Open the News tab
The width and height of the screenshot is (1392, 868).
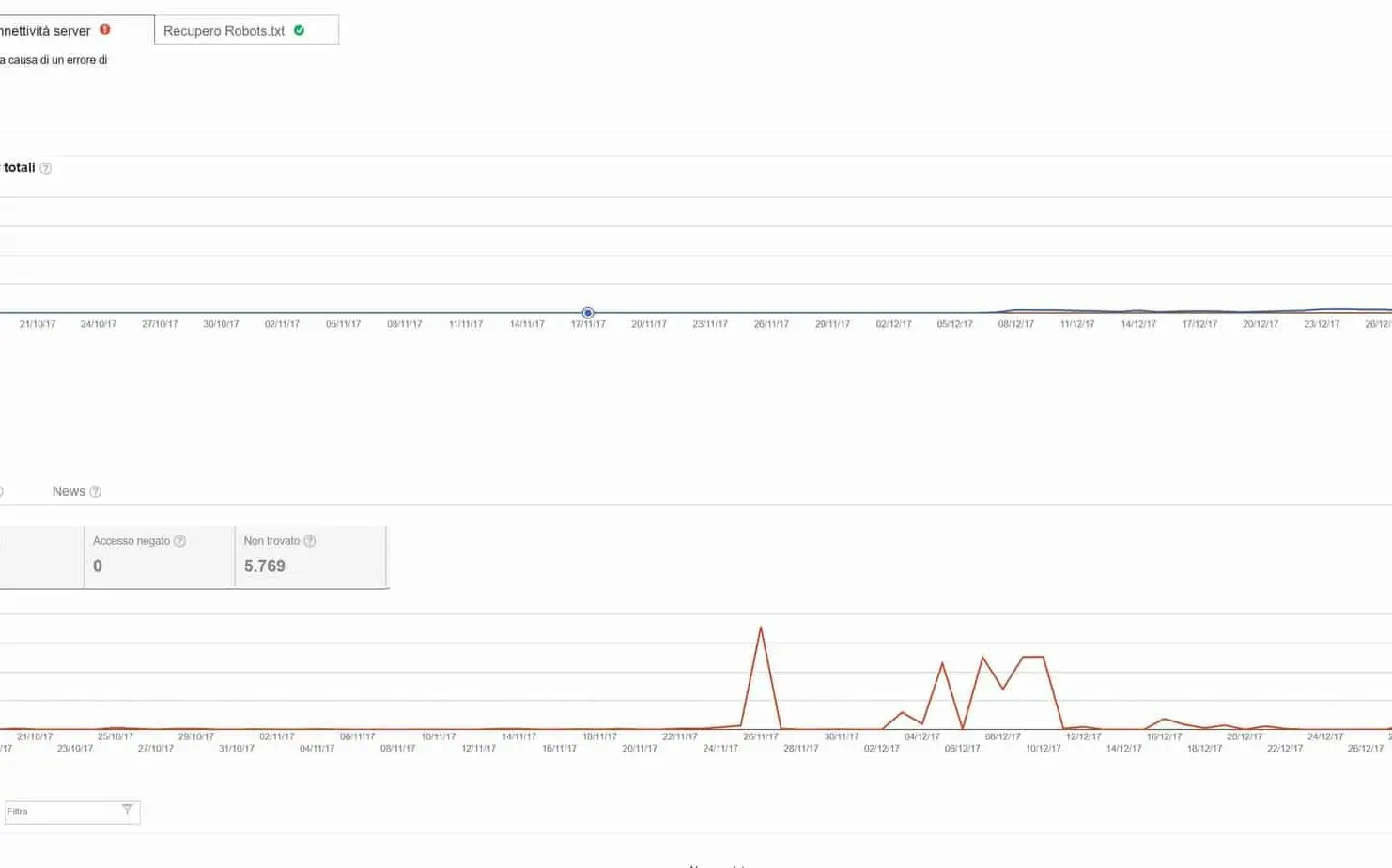coord(69,491)
